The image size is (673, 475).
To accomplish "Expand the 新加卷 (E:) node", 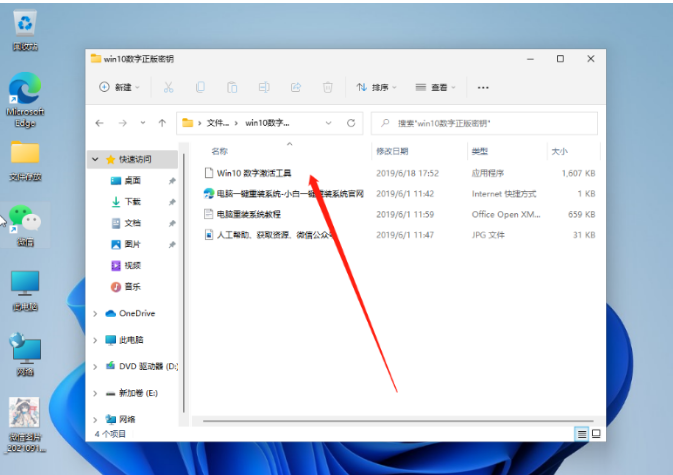I will coord(95,393).
